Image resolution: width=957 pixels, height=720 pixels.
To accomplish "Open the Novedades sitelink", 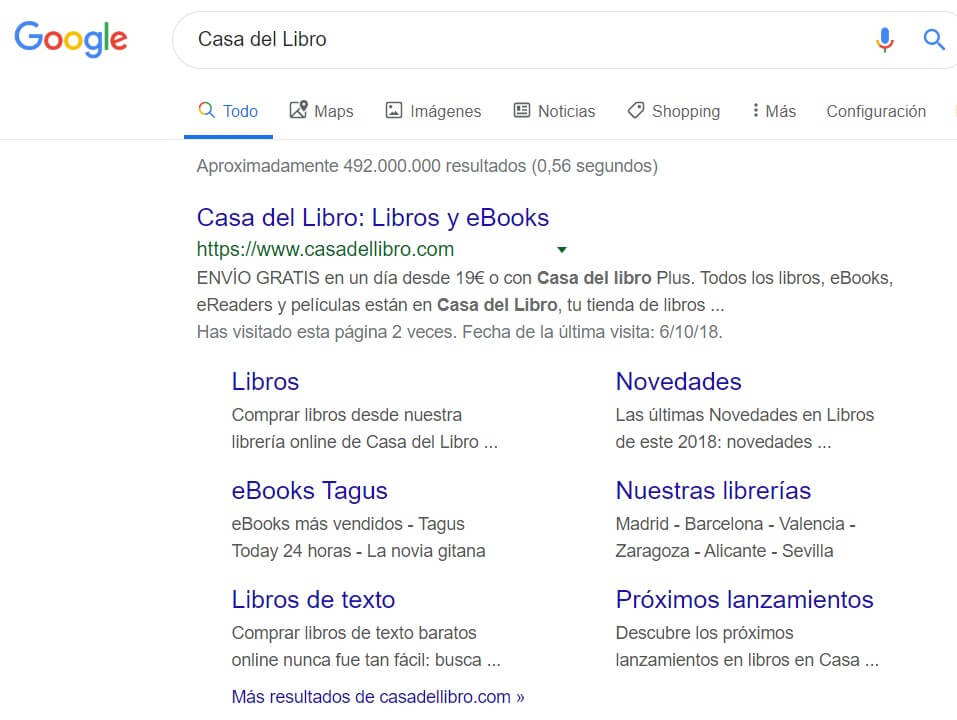I will tap(679, 381).
